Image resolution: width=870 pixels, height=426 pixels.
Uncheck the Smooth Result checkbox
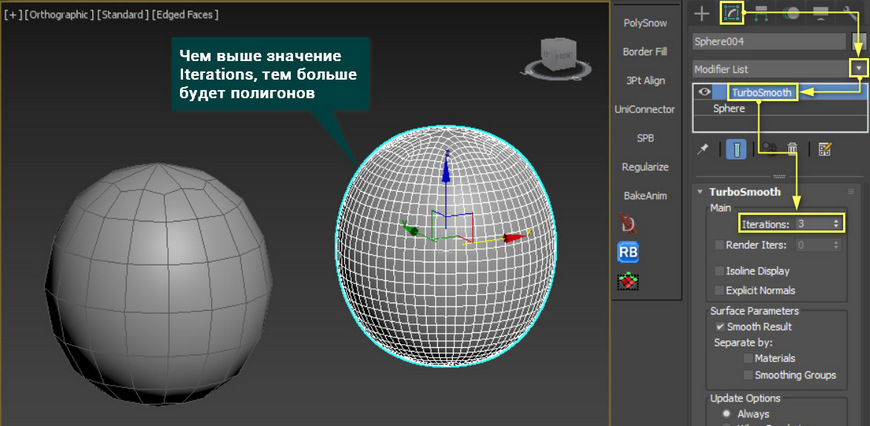tap(720, 327)
